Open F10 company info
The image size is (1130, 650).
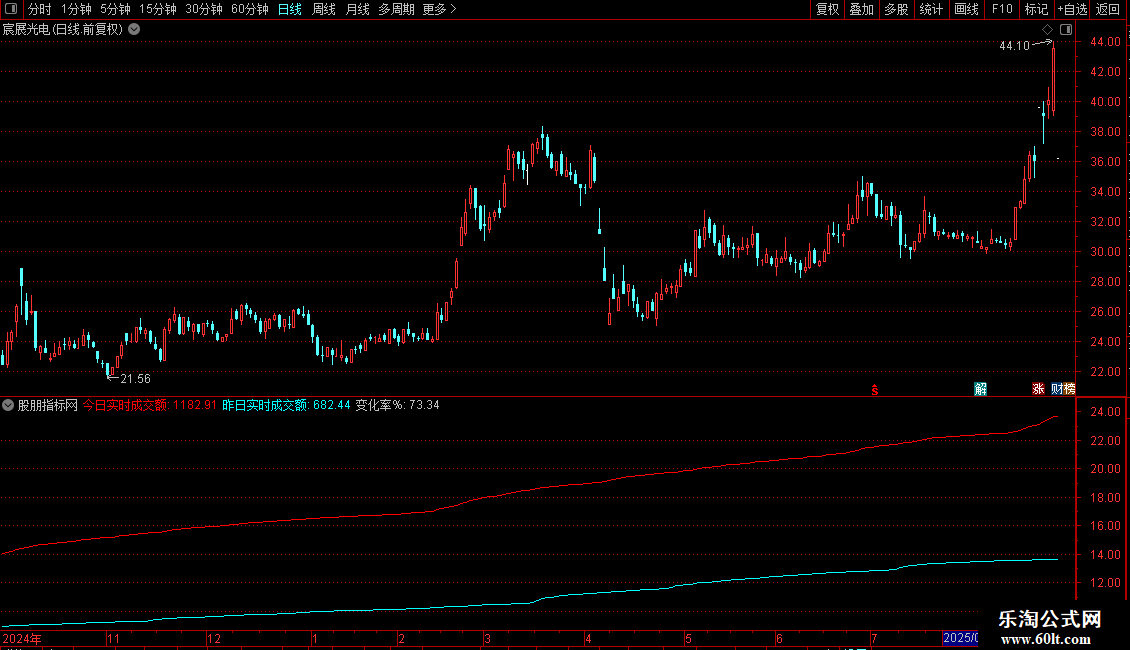(x=1002, y=9)
